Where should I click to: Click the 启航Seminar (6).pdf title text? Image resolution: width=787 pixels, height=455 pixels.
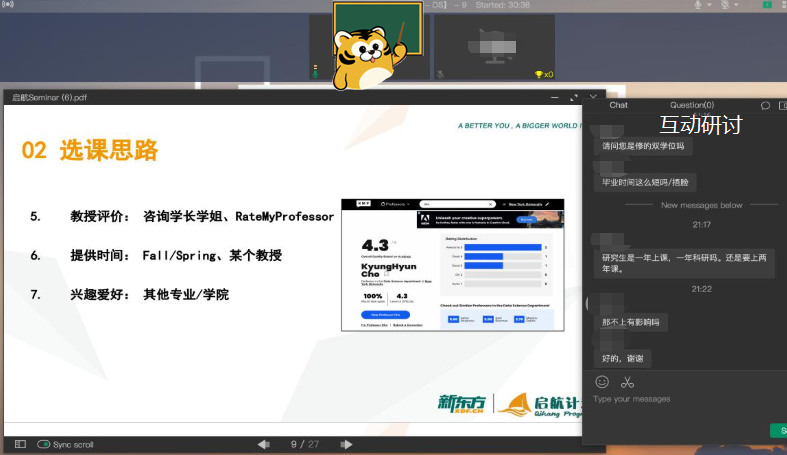tap(49, 97)
